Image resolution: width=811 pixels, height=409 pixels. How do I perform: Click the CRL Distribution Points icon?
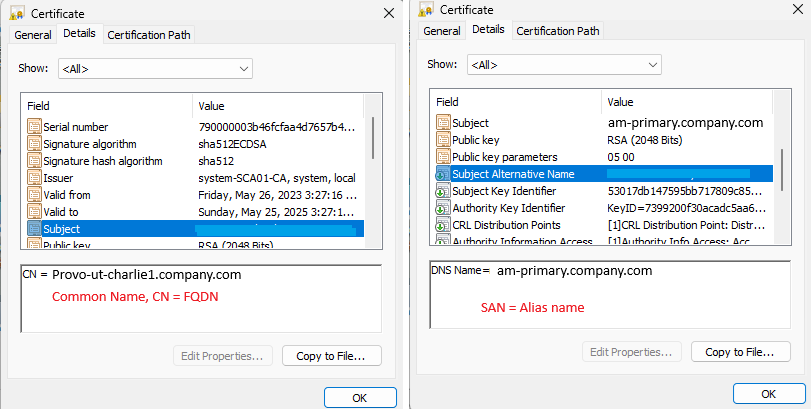tap(443, 225)
